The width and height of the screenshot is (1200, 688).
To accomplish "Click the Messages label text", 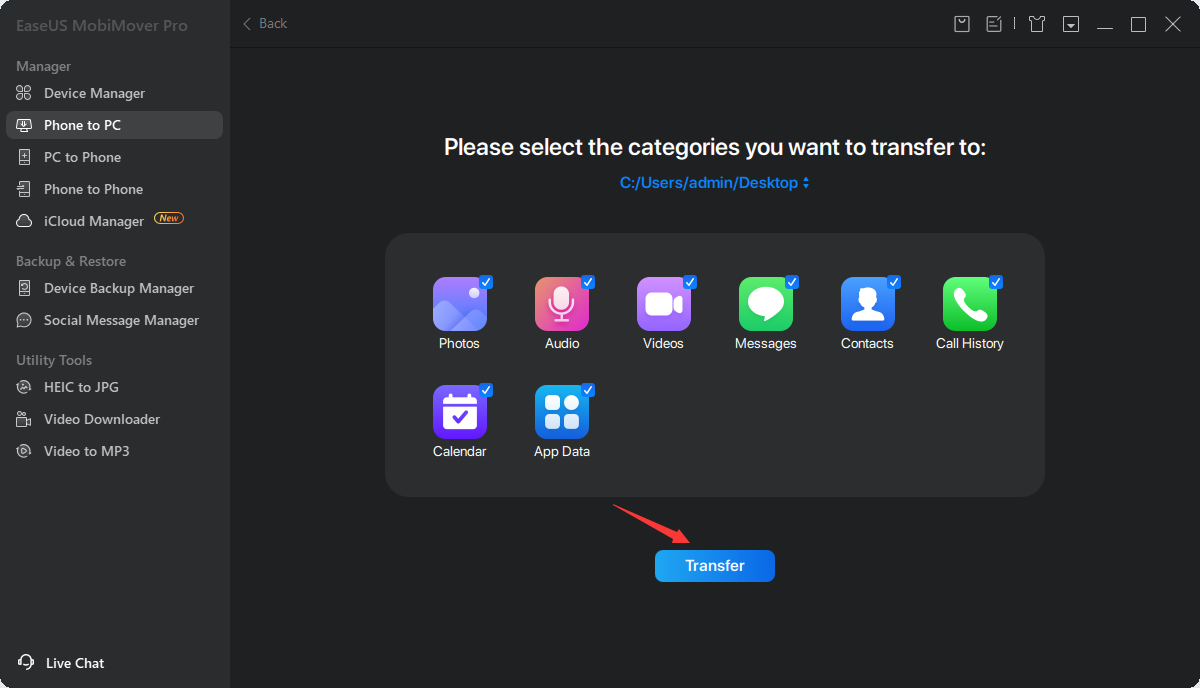I will pos(766,343).
